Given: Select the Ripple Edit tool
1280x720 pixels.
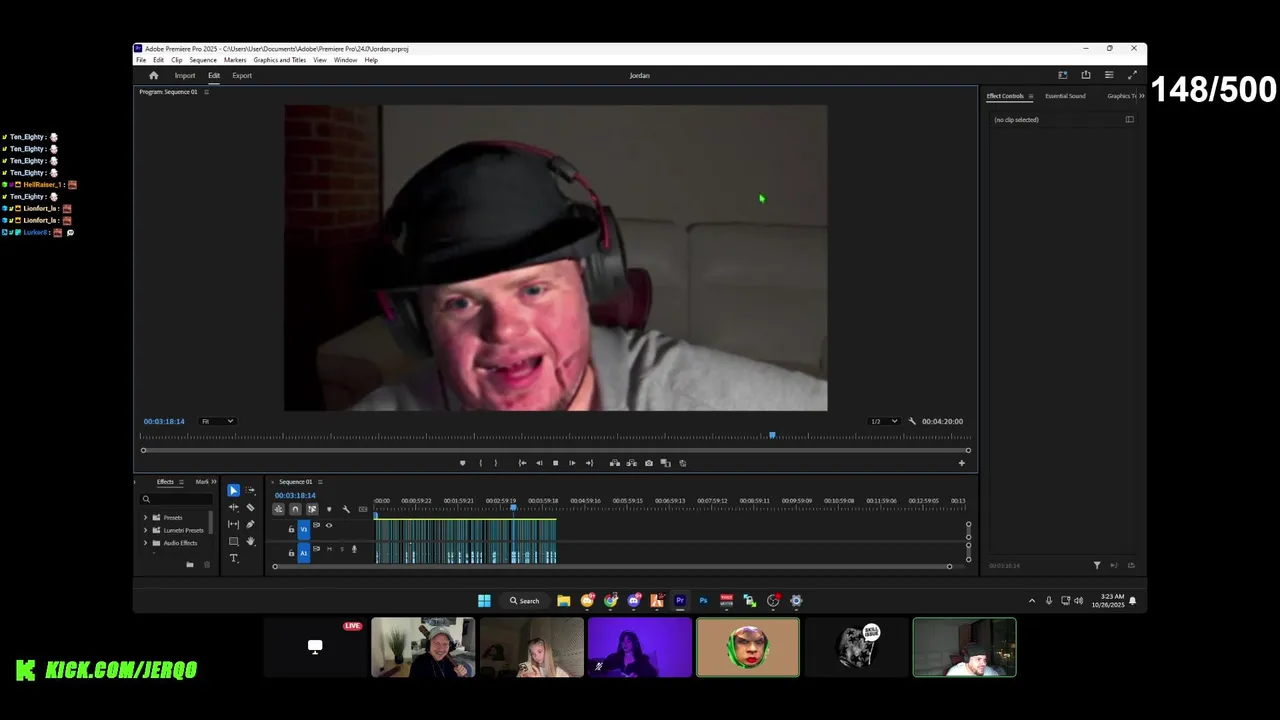Looking at the screenshot, I should tap(233, 507).
